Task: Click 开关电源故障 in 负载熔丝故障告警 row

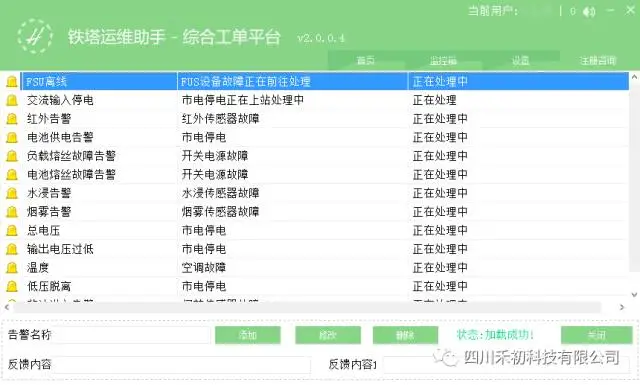Action: 215,156
